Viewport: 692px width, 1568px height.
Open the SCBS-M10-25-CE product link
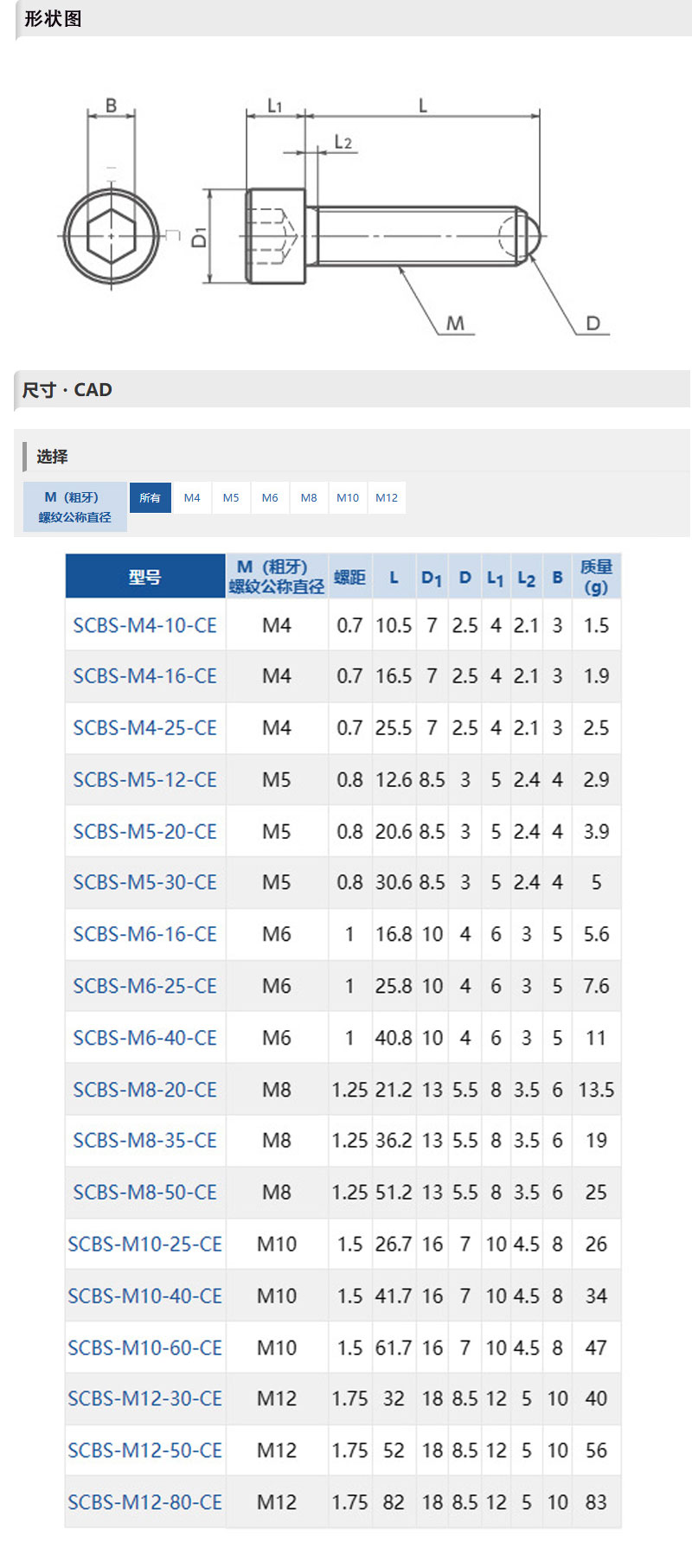(x=145, y=1245)
